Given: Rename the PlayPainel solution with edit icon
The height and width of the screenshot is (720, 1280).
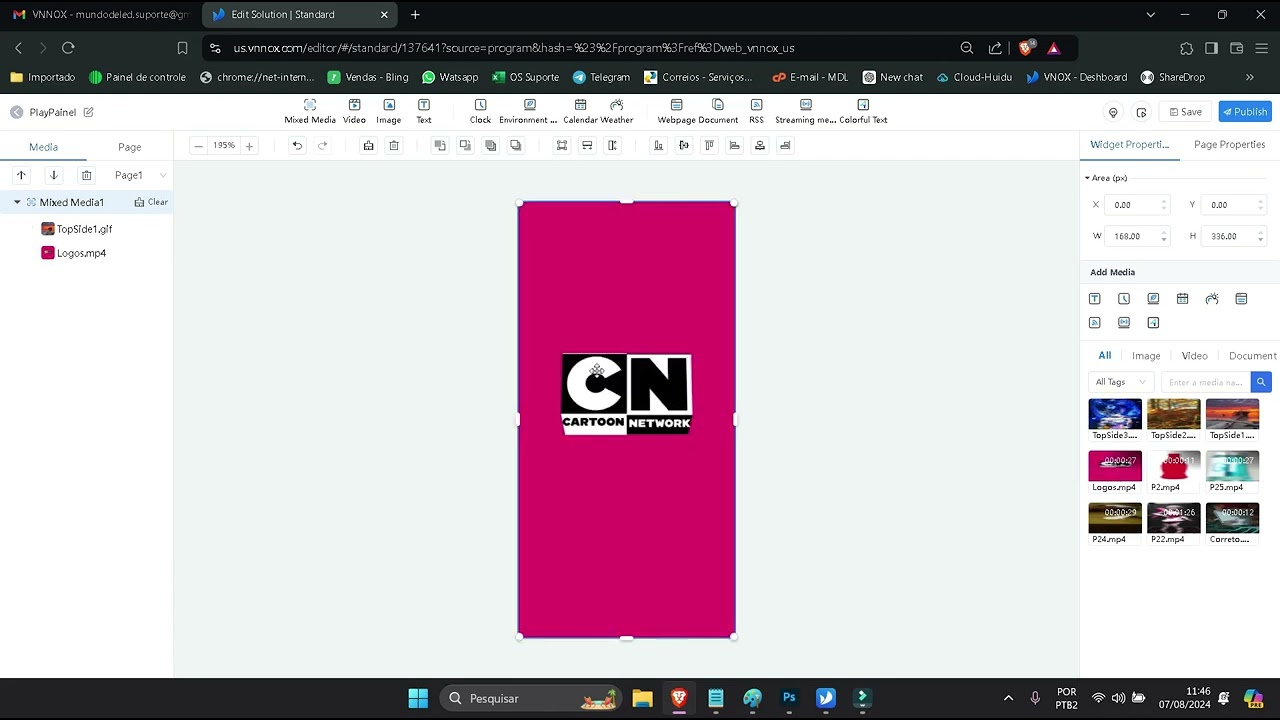Looking at the screenshot, I should pos(88,112).
